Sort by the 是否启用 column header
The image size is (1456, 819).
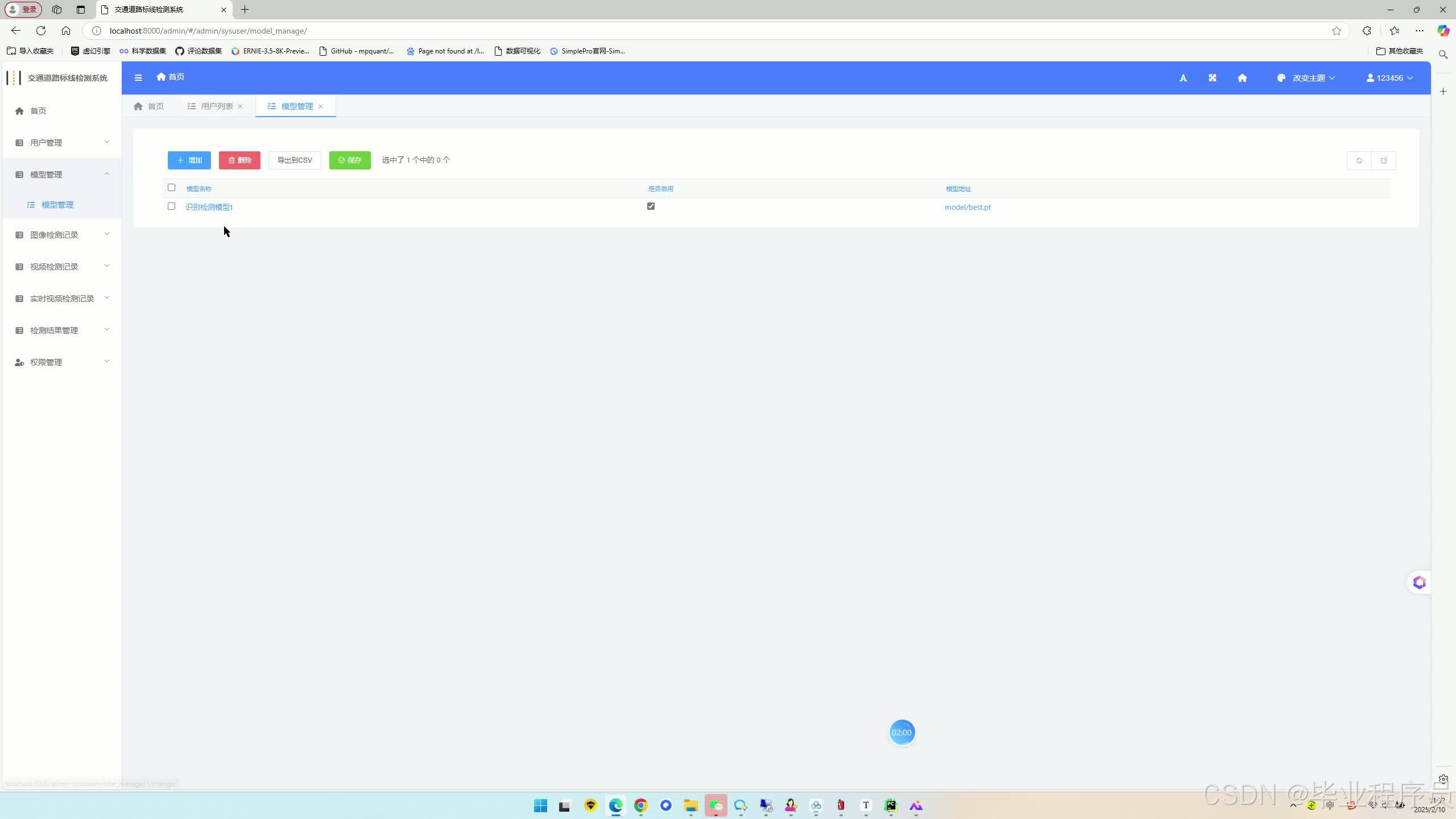(x=661, y=189)
